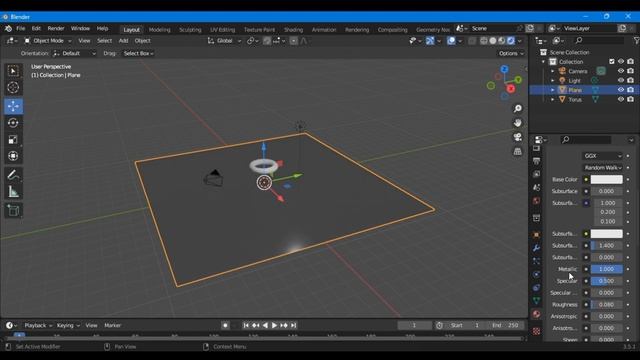Screen dimensions: 640x360
Task: Click the outliner search field
Action: click(599, 40)
